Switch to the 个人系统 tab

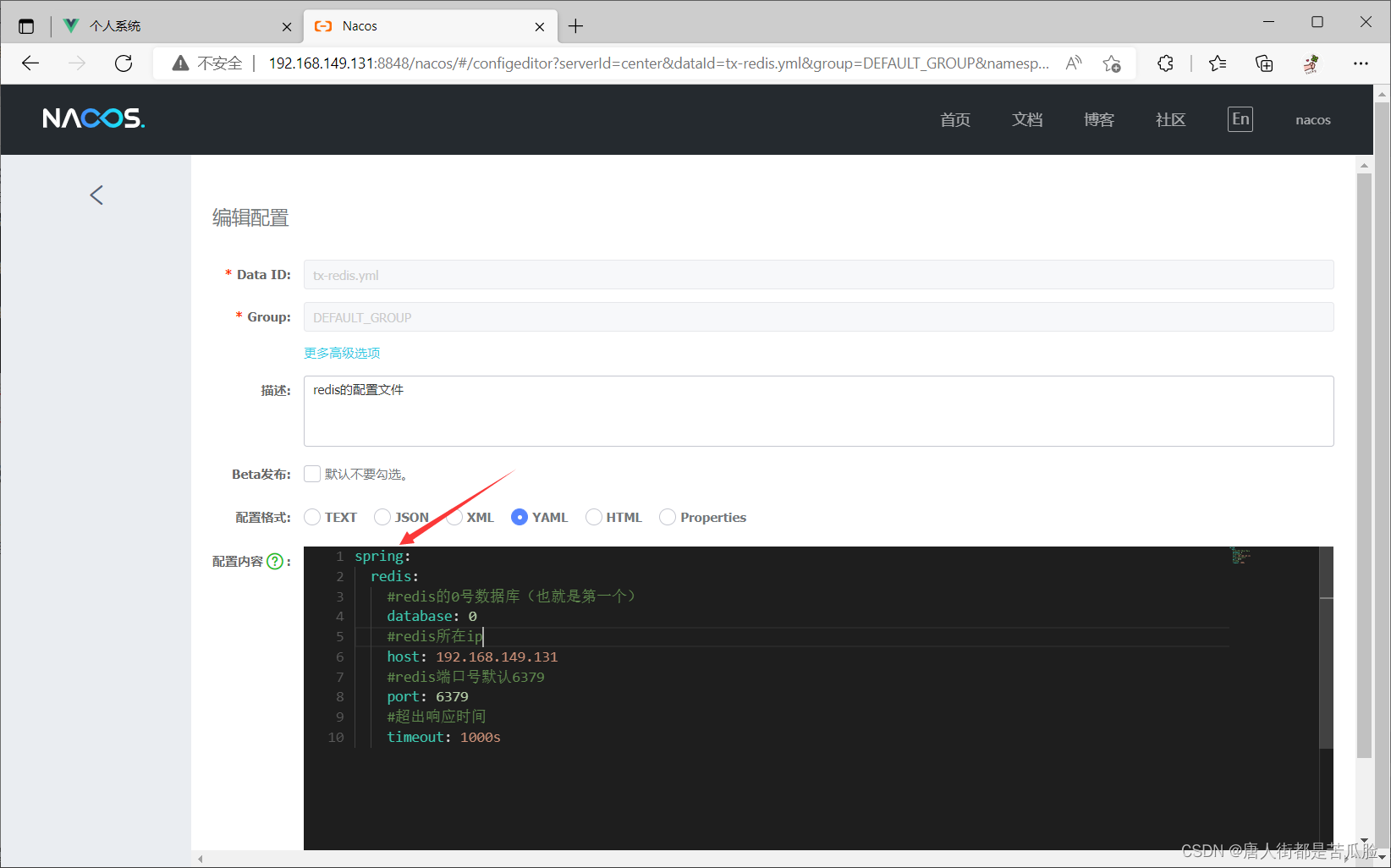pyautogui.click(x=176, y=26)
